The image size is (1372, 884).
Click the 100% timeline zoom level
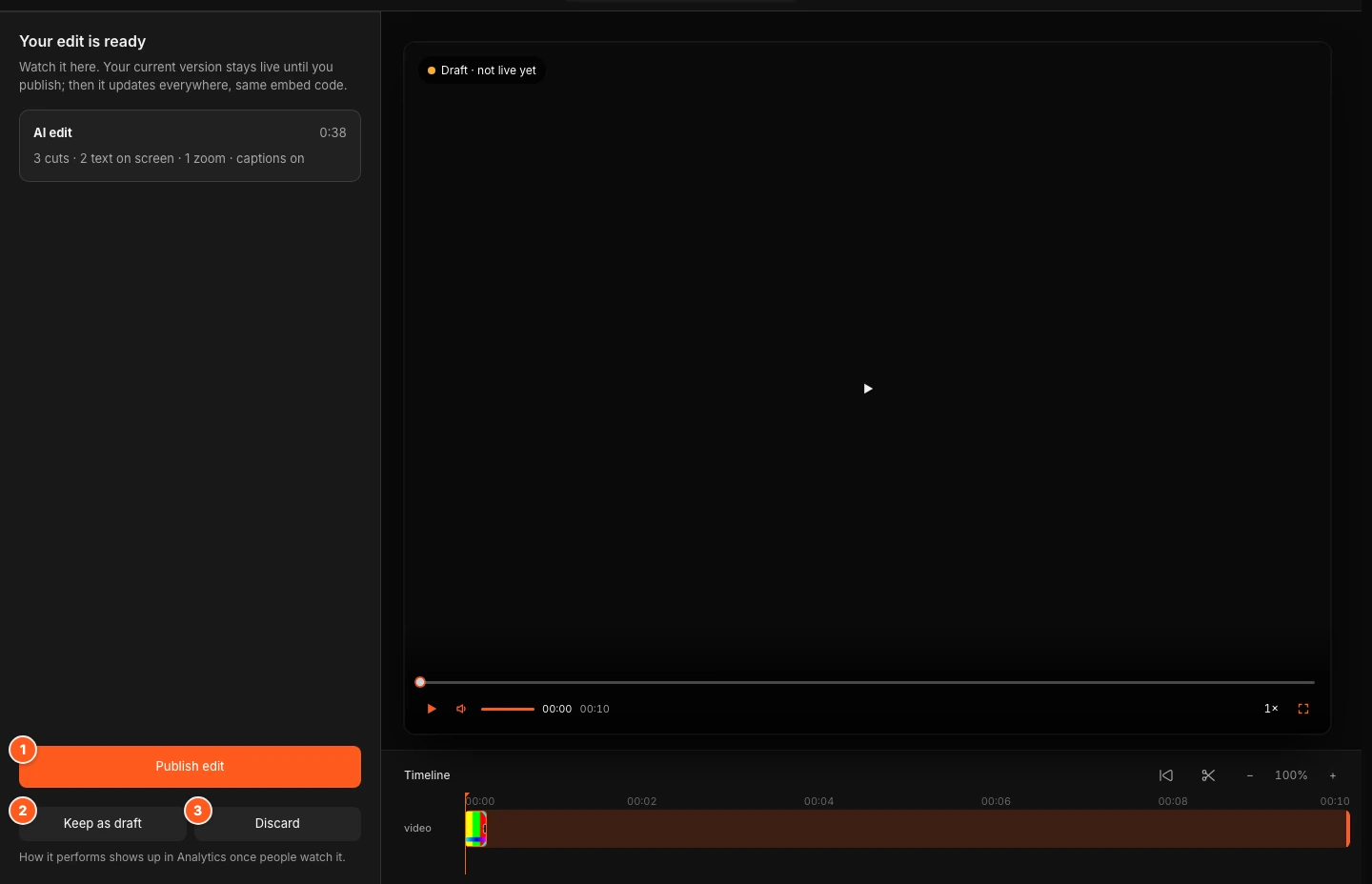click(x=1291, y=775)
